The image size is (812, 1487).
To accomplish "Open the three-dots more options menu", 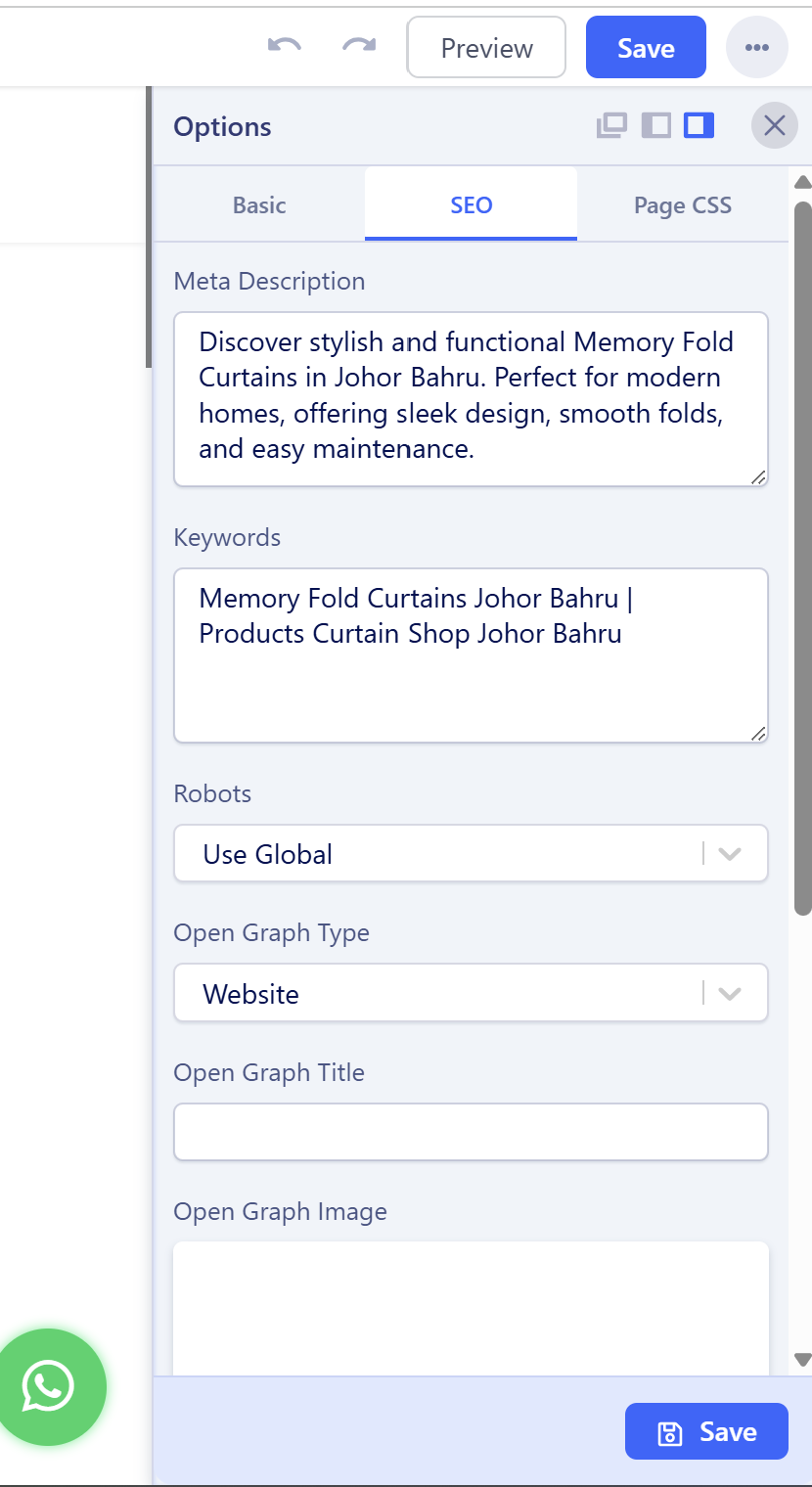I will (x=756, y=47).
